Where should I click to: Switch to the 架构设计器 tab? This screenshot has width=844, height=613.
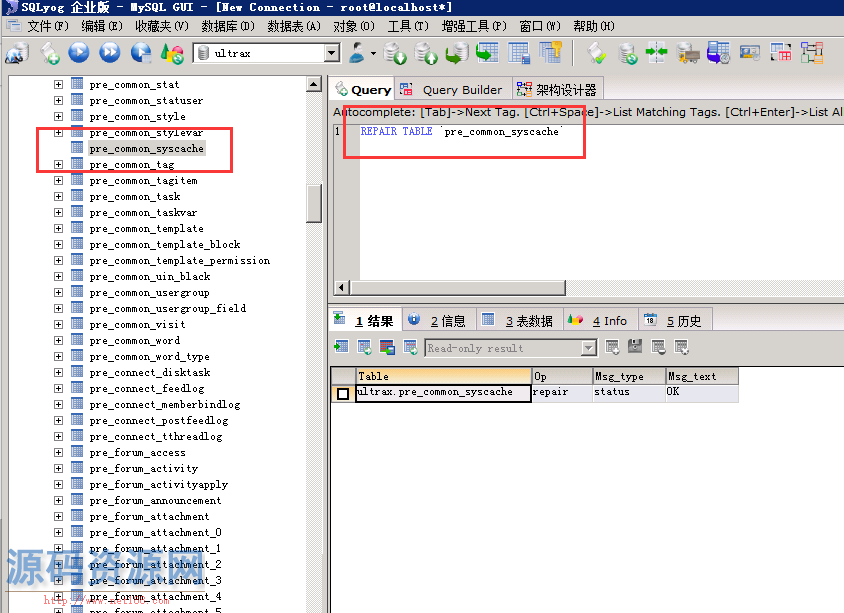[557, 90]
